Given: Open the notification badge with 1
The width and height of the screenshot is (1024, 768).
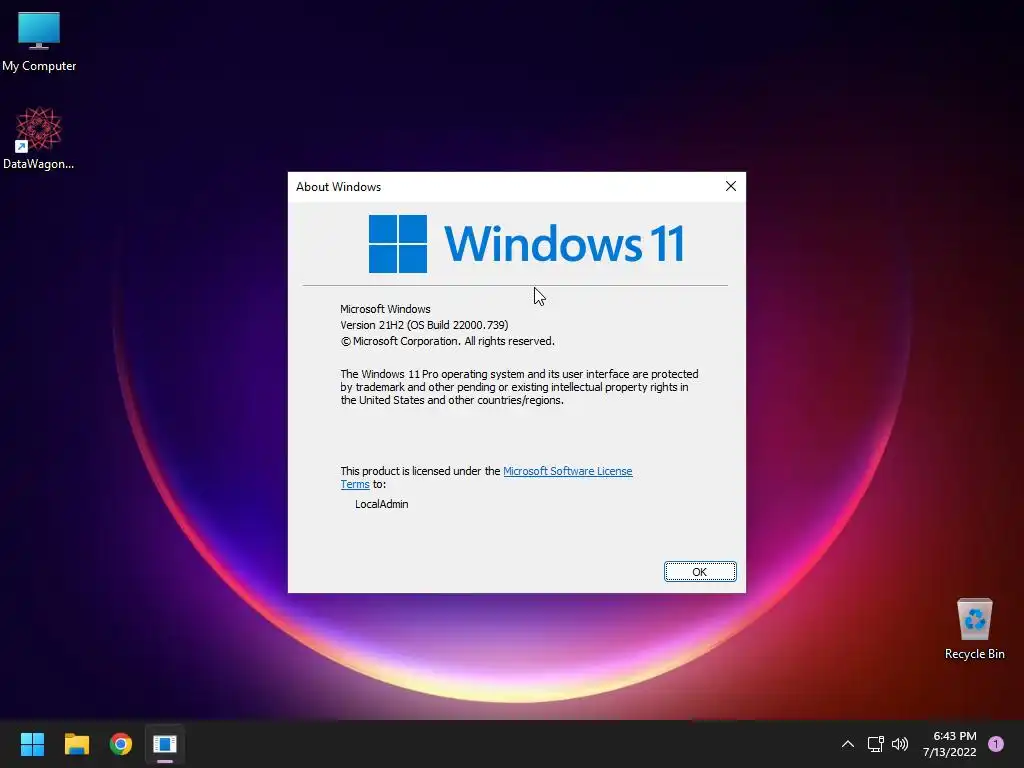Looking at the screenshot, I should (x=996, y=744).
